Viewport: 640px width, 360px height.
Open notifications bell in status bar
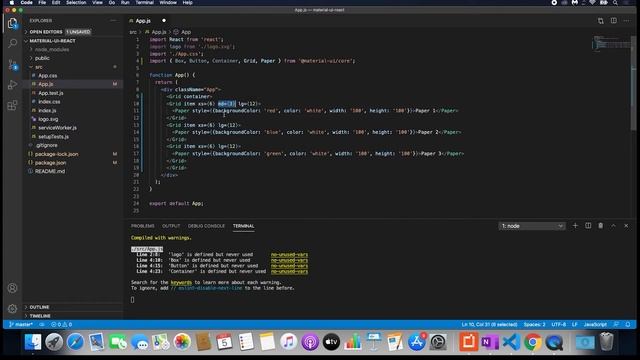pyautogui.click(x=628, y=324)
